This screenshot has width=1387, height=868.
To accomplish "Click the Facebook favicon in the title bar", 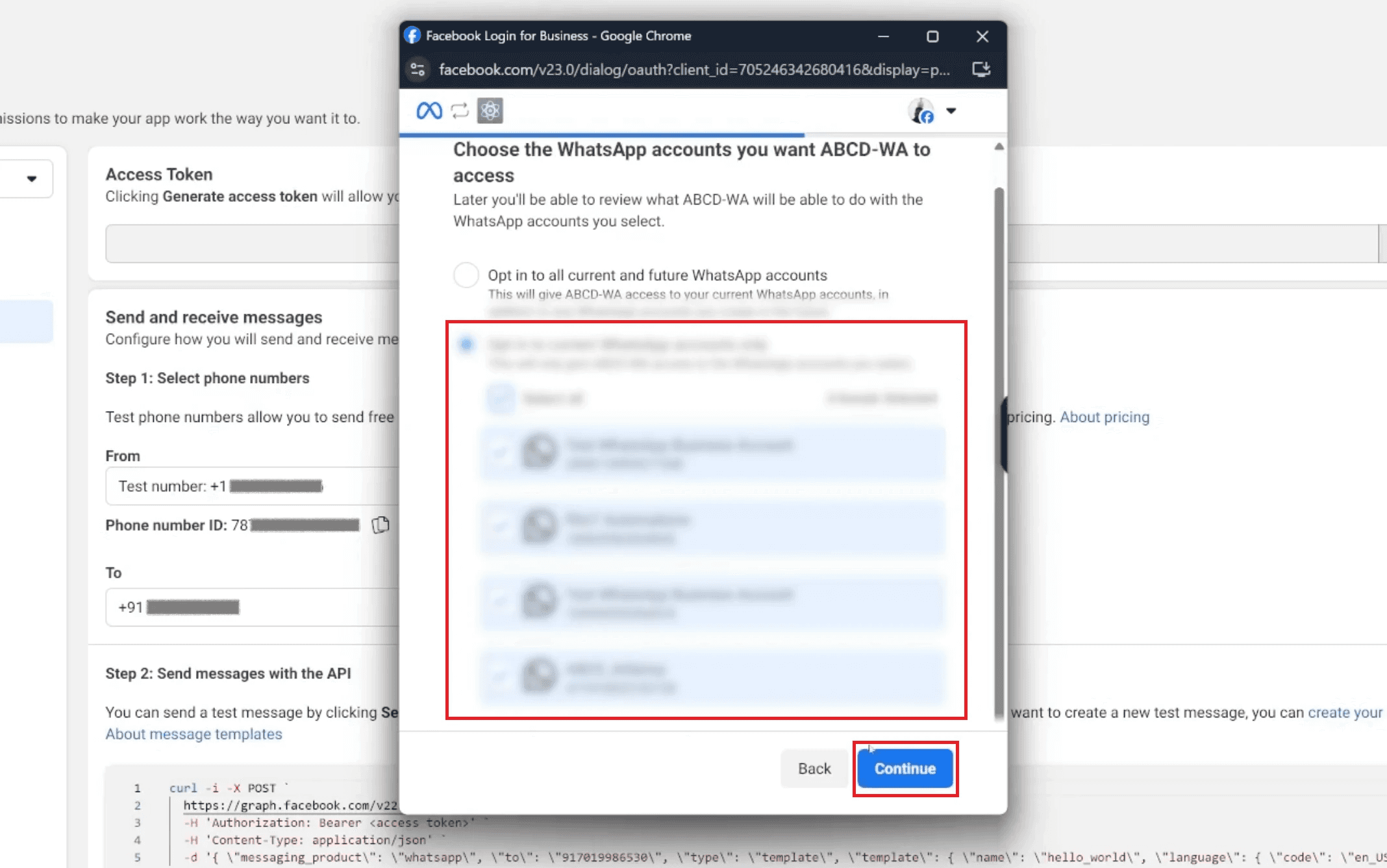I will pyautogui.click(x=412, y=36).
